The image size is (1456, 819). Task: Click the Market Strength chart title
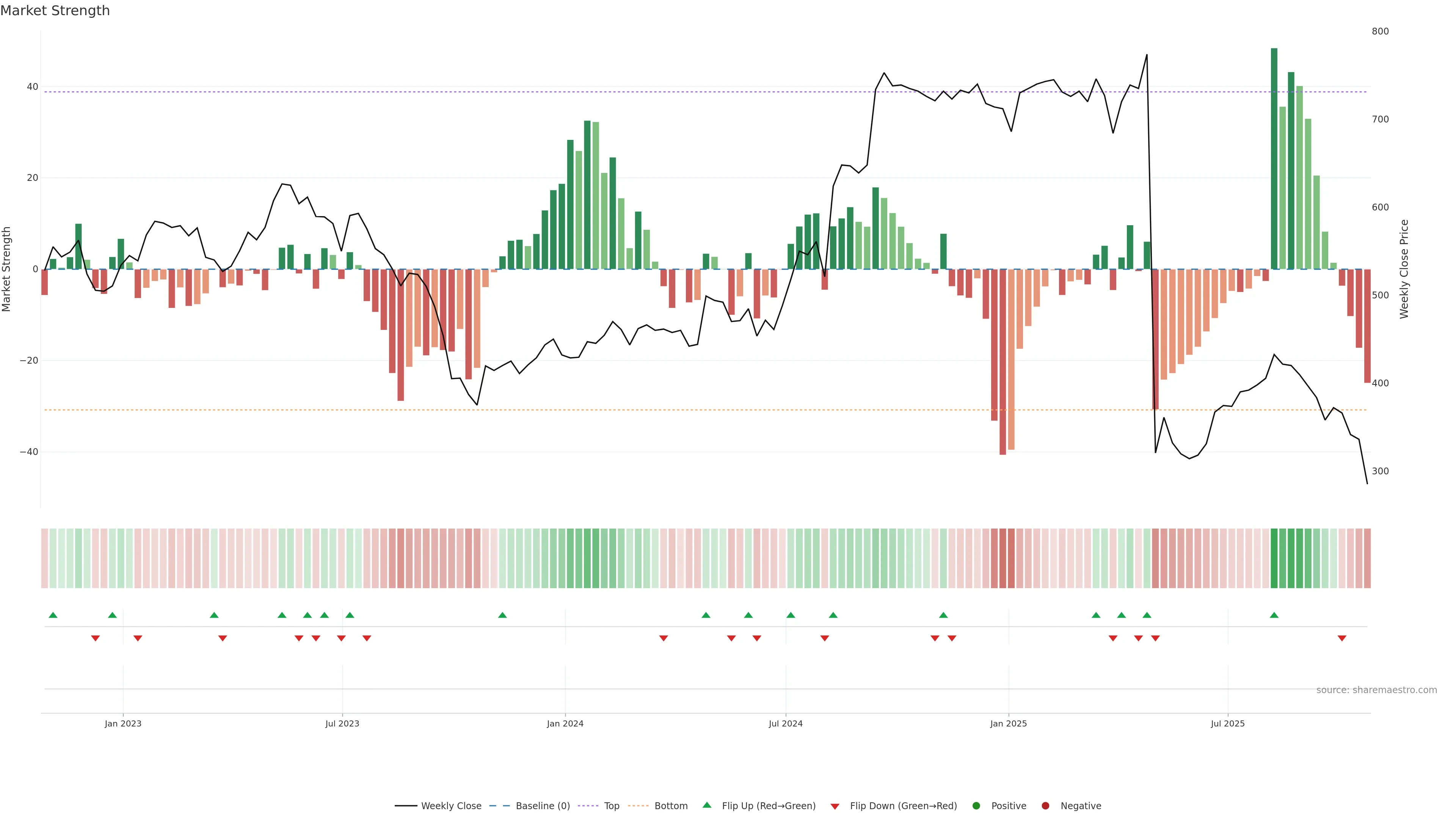55,11
